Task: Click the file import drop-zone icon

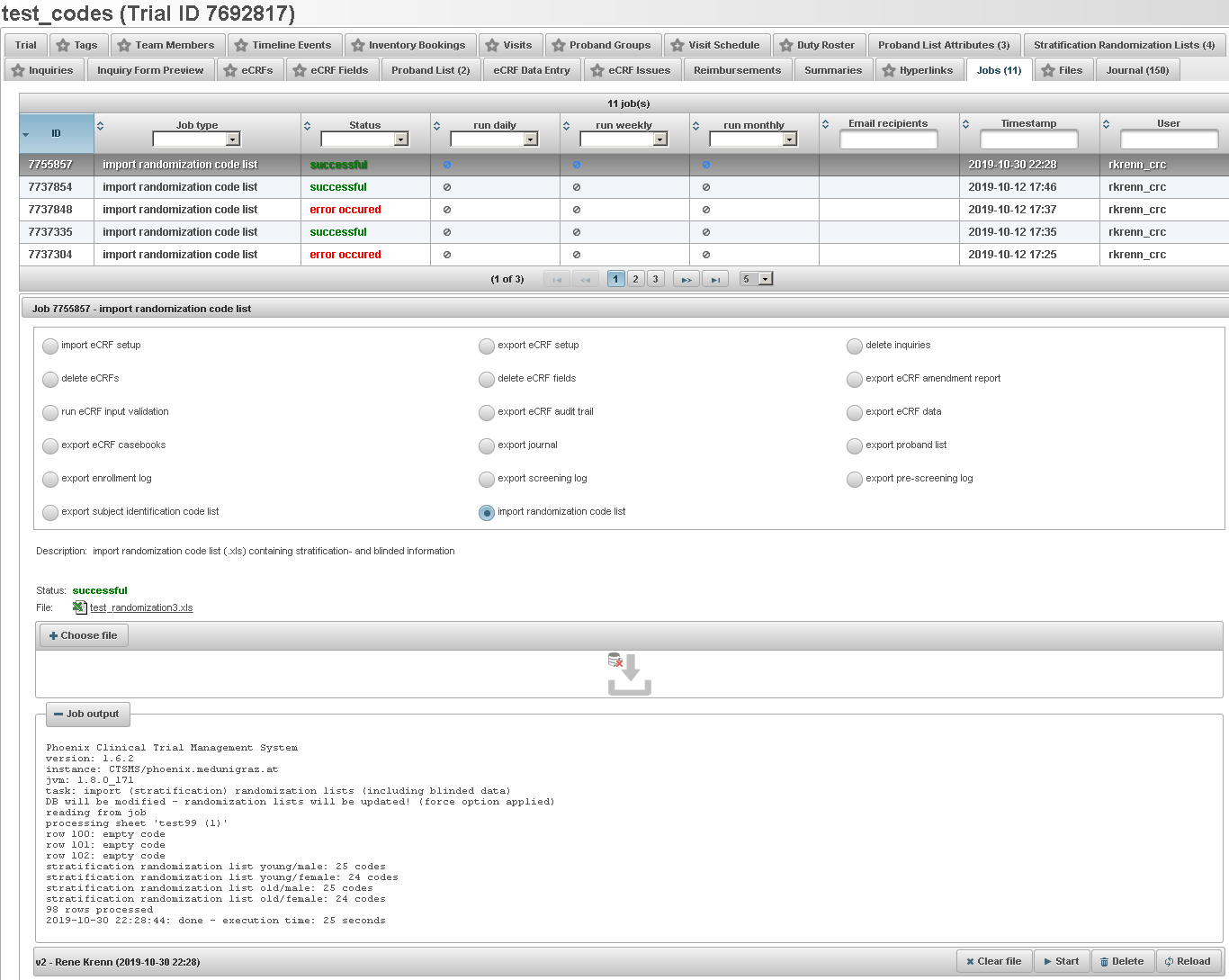Action: (x=628, y=673)
